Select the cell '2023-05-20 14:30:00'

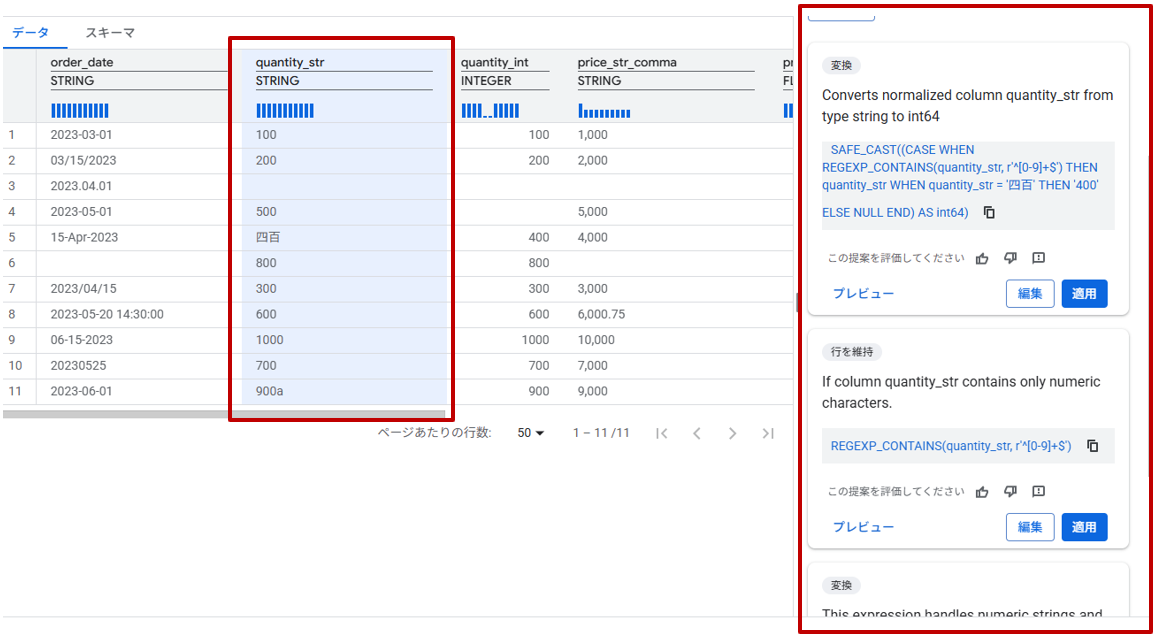107,315
